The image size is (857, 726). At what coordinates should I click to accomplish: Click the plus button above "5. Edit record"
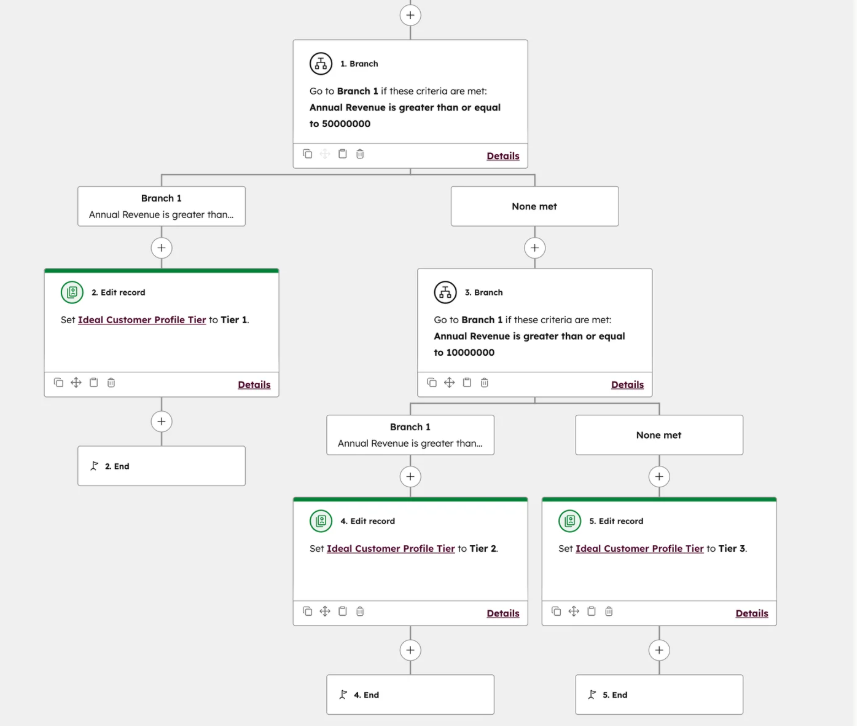pyautogui.click(x=658, y=476)
